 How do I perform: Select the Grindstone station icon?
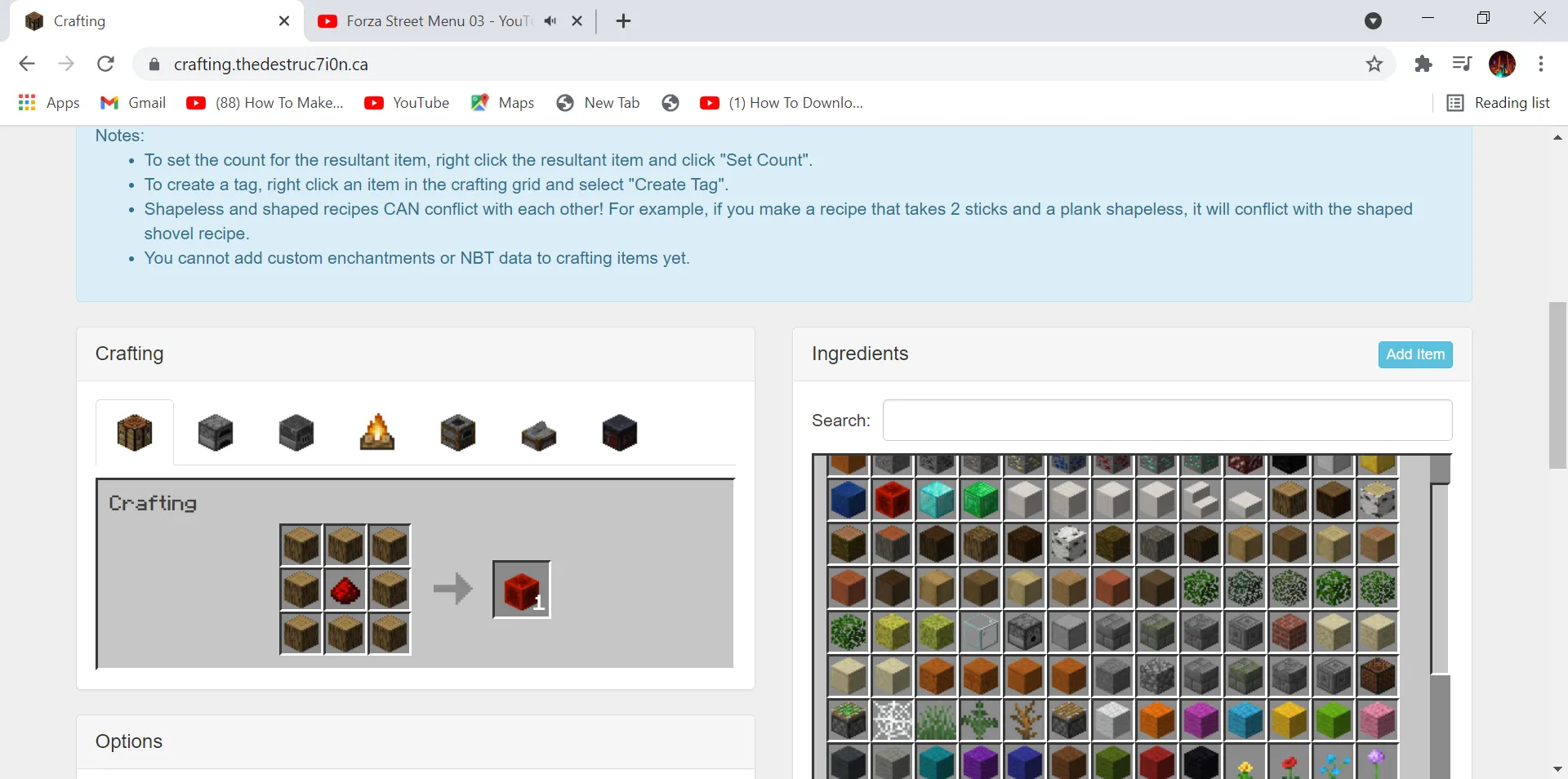(x=538, y=433)
